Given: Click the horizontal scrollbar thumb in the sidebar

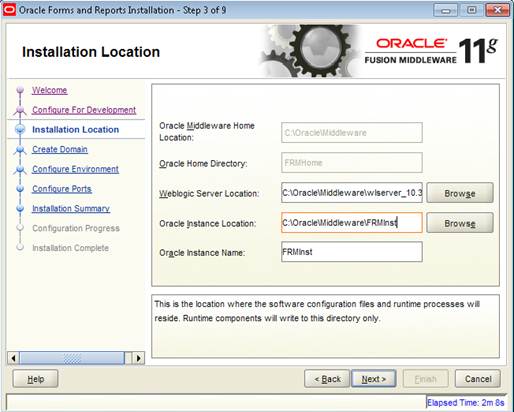Looking at the screenshot, I should tap(72, 358).
